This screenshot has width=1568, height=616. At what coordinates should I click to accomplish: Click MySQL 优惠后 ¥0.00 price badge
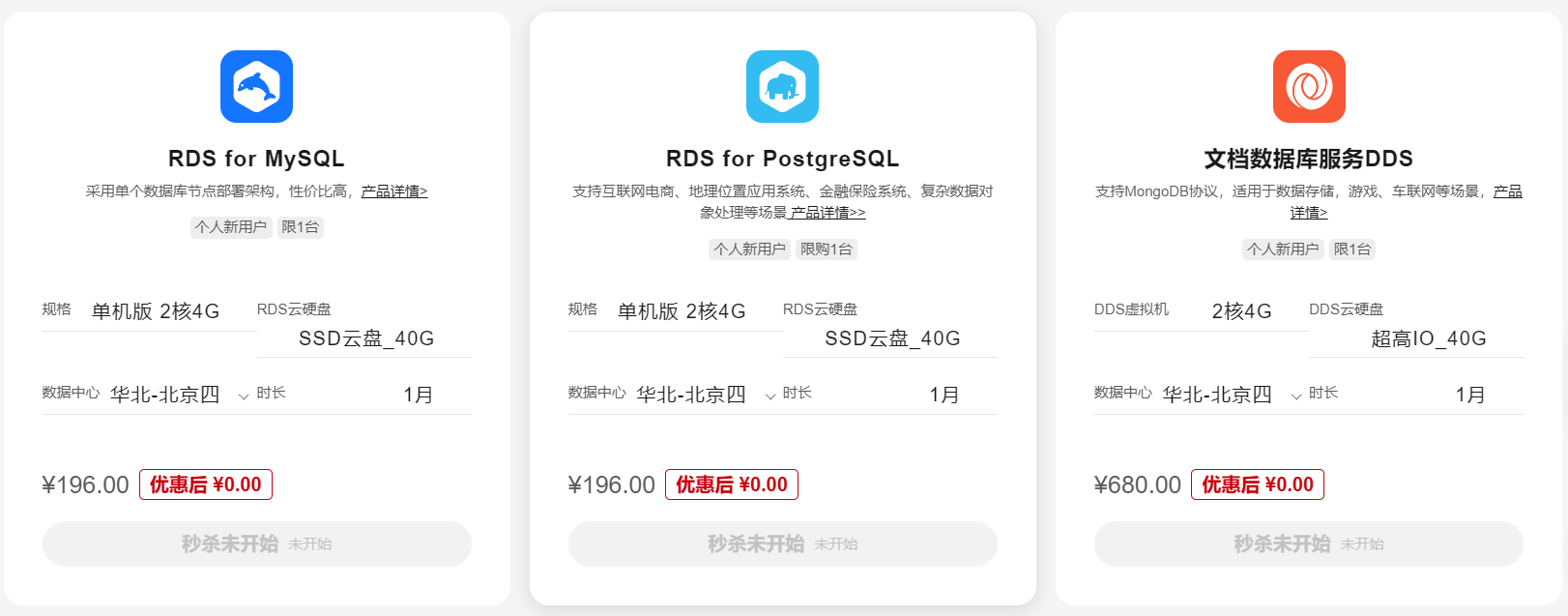point(206,484)
